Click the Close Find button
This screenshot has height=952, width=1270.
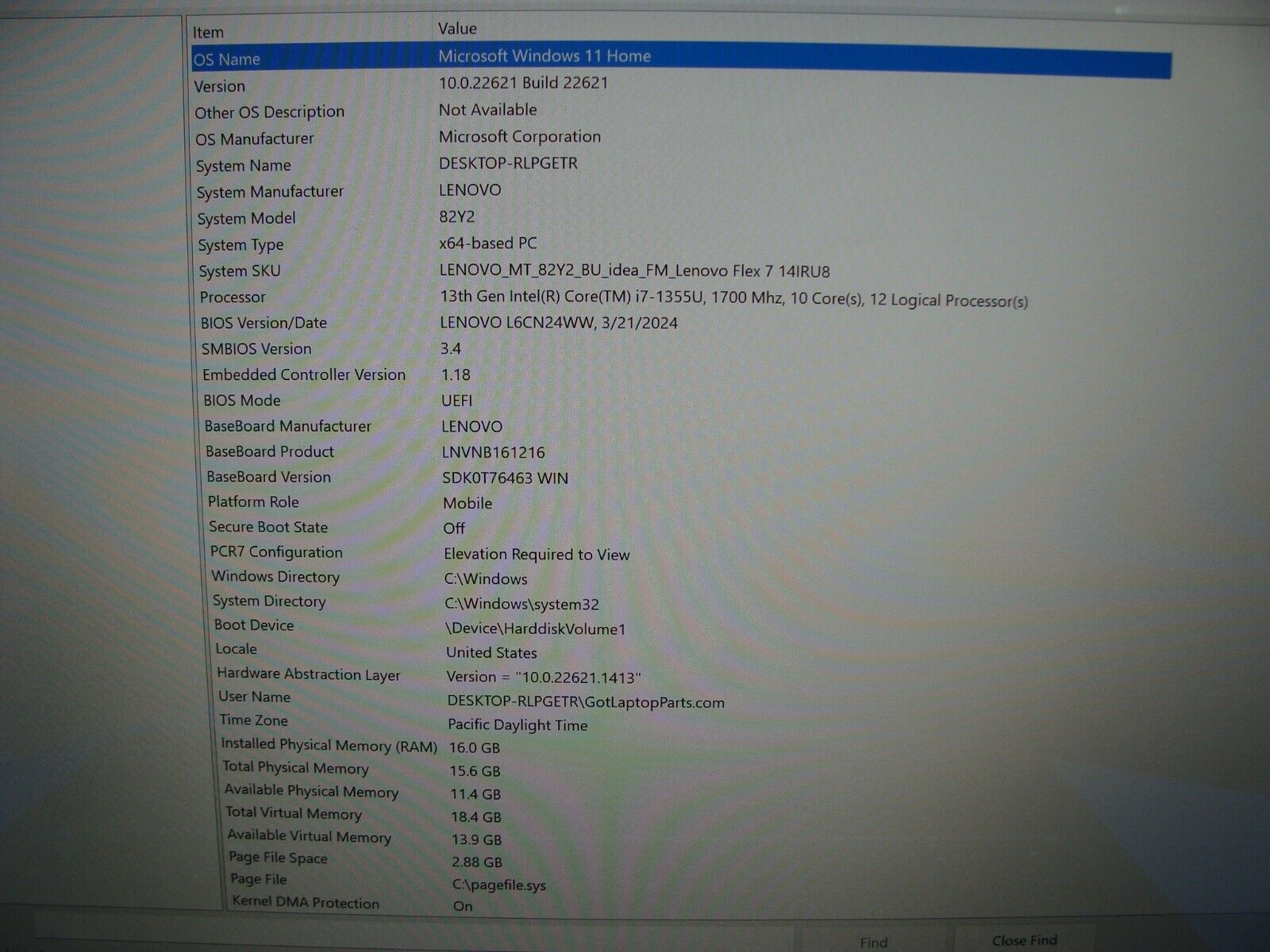coord(1024,940)
